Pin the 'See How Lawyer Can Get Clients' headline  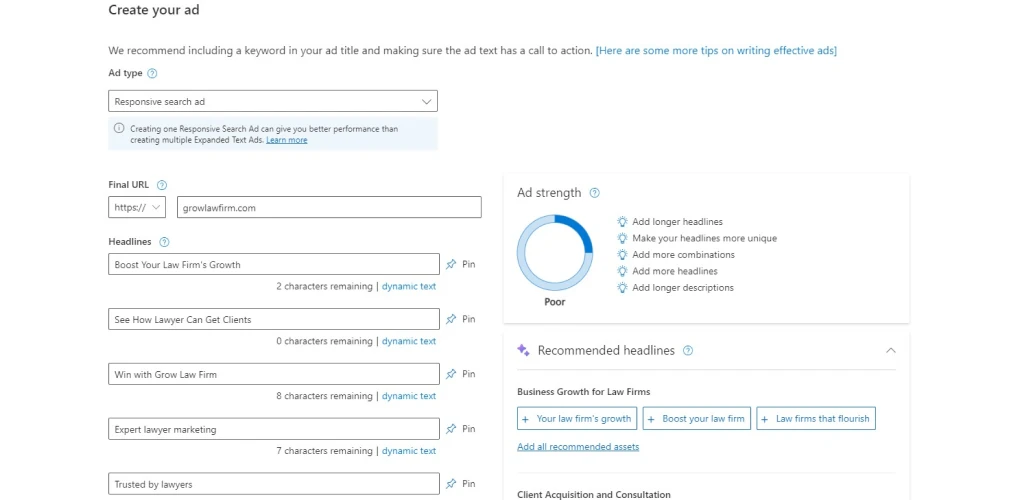(x=460, y=319)
